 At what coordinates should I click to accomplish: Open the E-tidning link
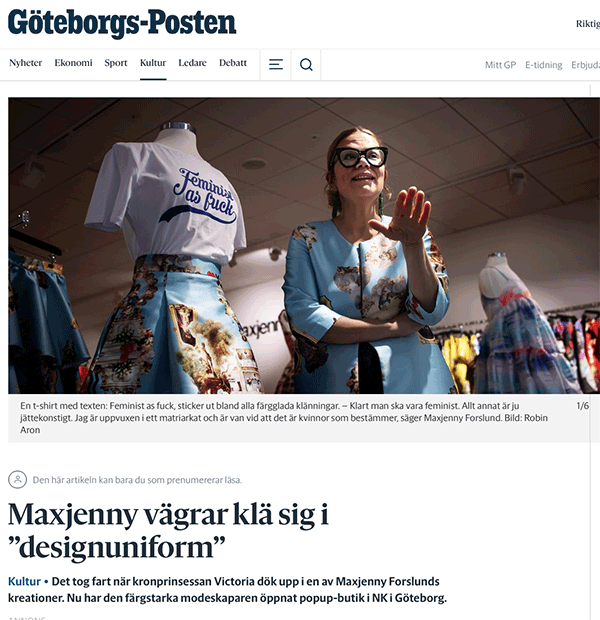click(544, 65)
